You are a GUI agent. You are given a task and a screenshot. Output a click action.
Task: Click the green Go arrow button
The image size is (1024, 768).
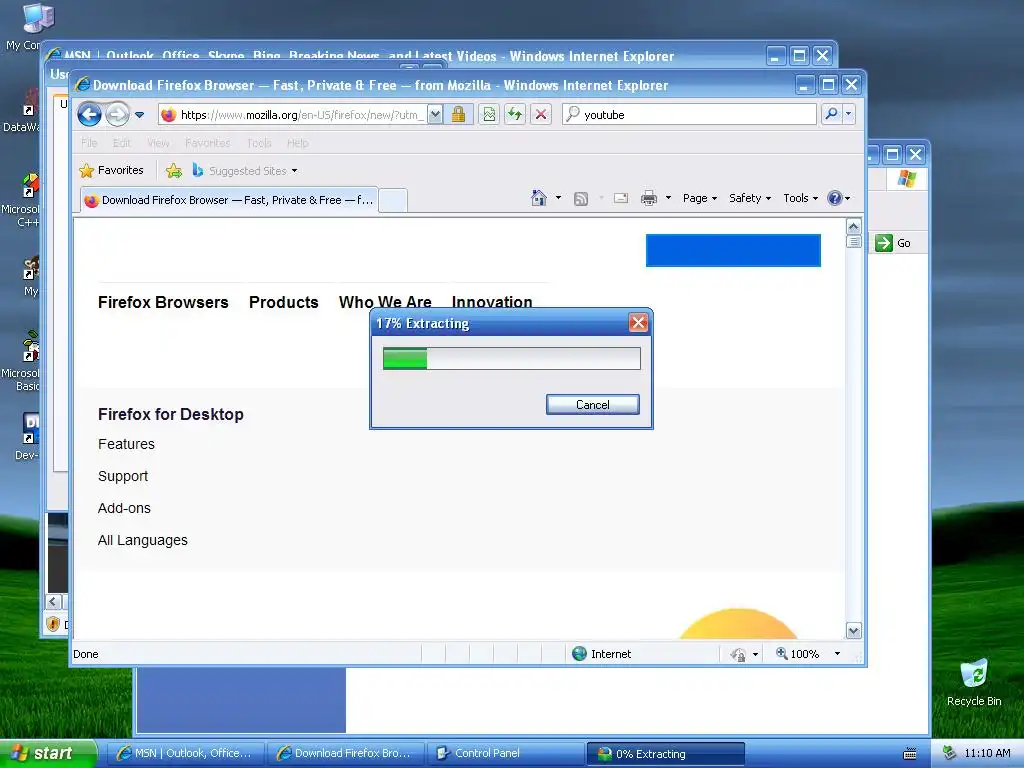(884, 243)
